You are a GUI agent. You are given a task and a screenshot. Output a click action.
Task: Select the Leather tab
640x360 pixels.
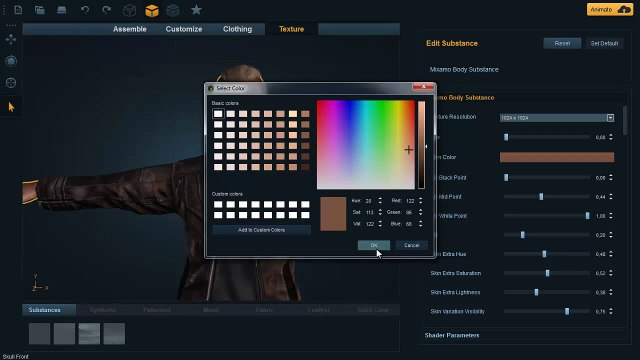318,310
